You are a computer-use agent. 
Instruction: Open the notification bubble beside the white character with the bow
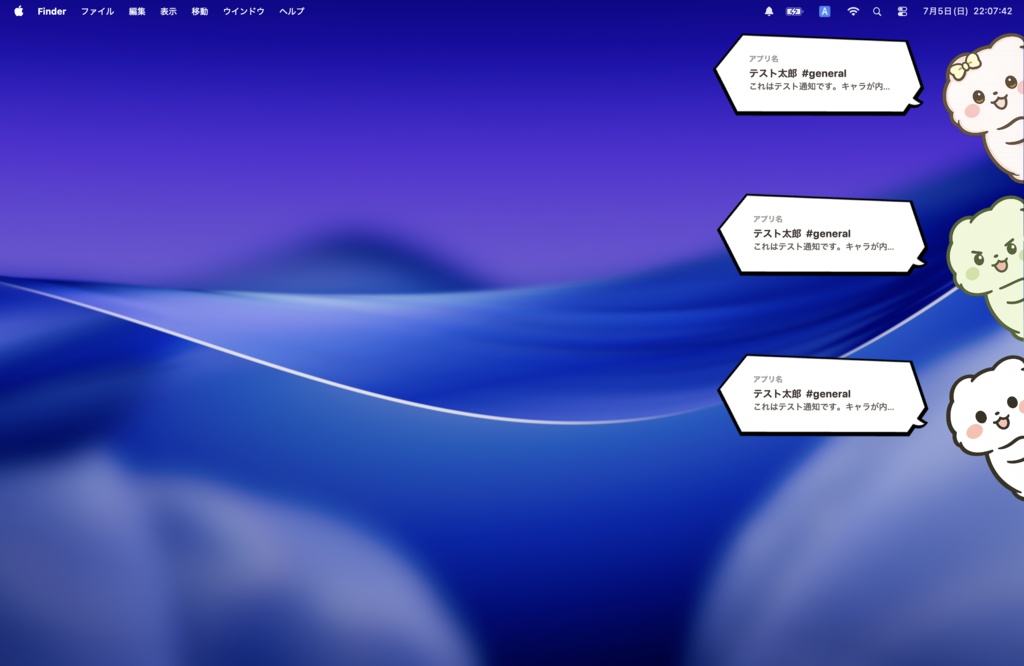[x=819, y=74]
